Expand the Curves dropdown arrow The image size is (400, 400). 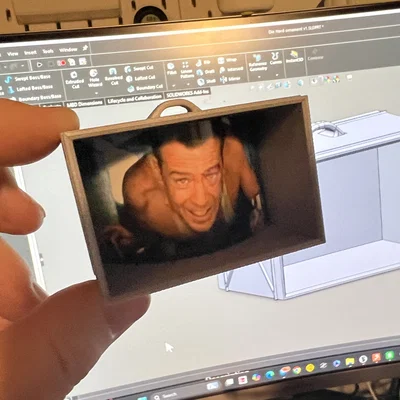[x=277, y=75]
